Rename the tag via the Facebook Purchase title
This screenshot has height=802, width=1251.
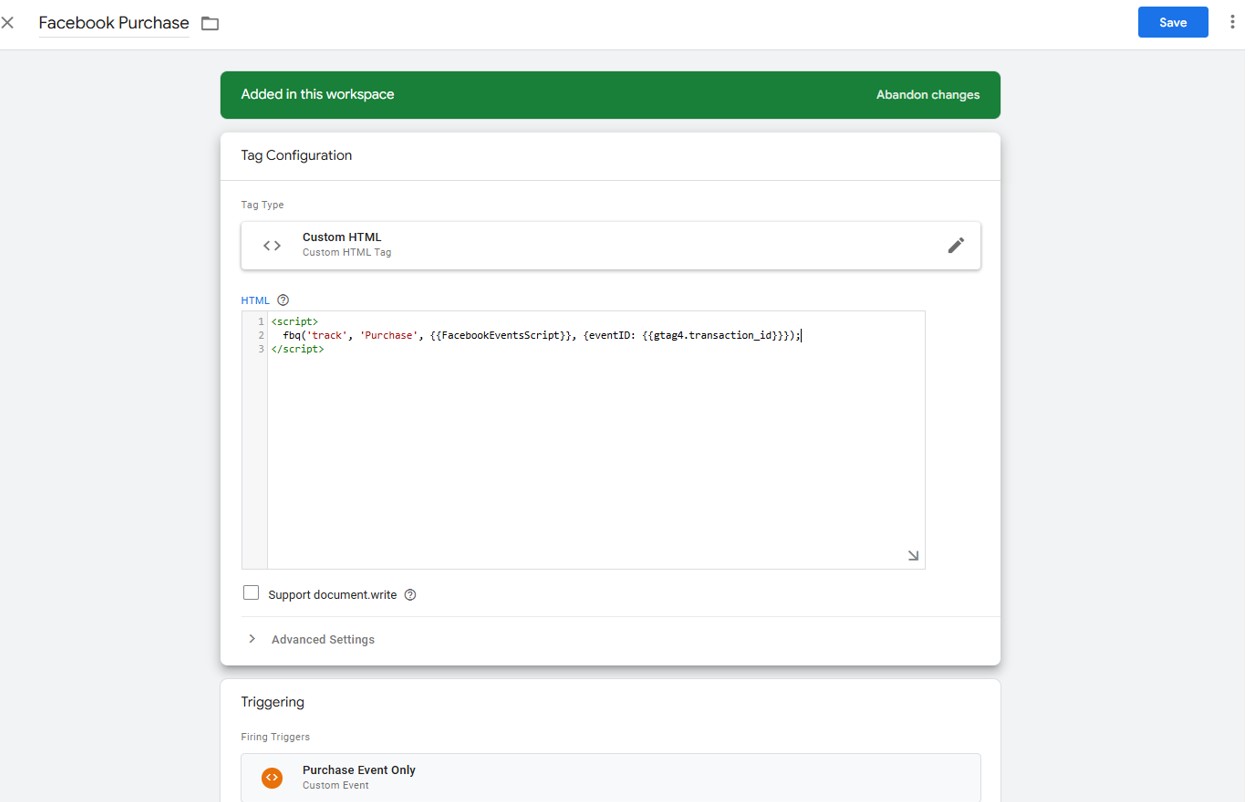tap(114, 23)
